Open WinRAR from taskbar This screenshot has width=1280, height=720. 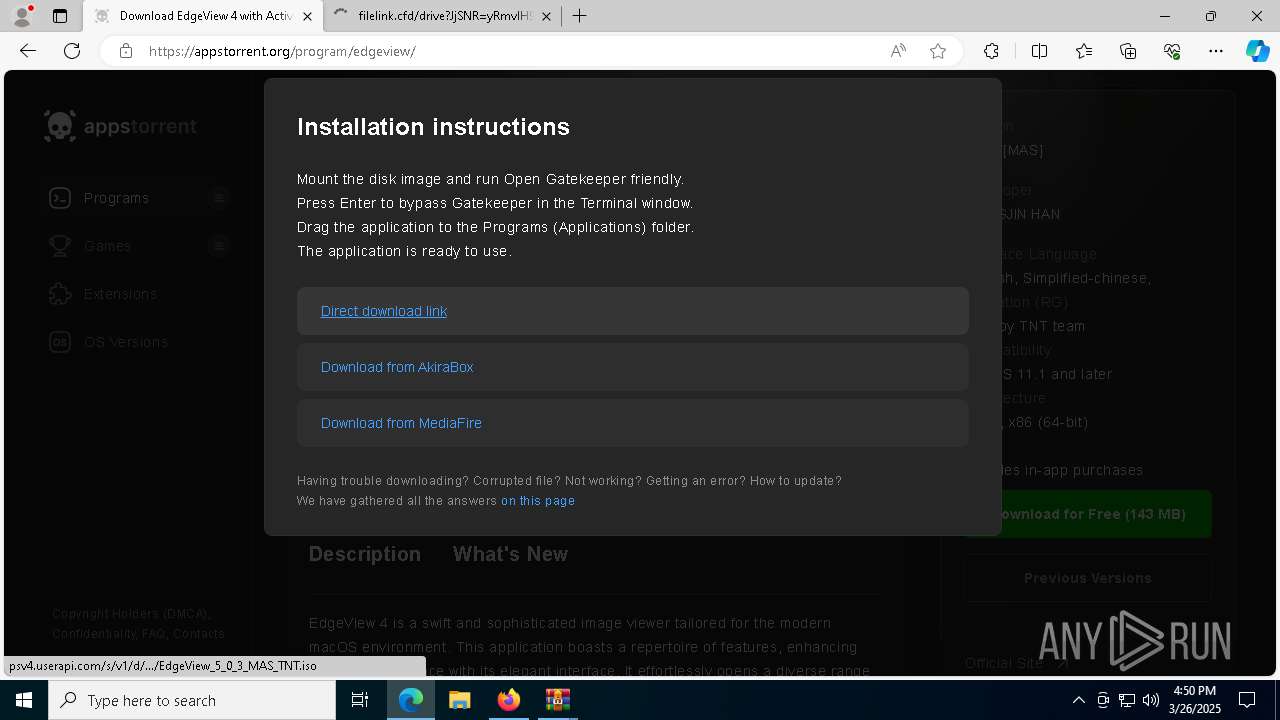coord(557,700)
